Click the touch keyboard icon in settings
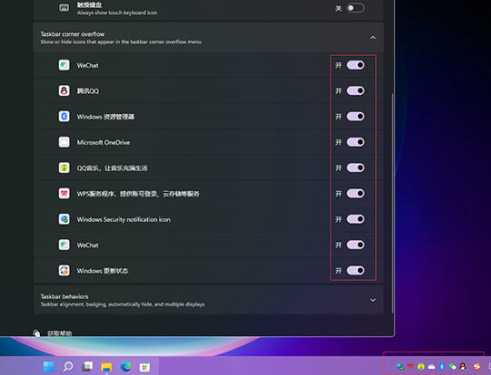 pyautogui.click(x=64, y=8)
